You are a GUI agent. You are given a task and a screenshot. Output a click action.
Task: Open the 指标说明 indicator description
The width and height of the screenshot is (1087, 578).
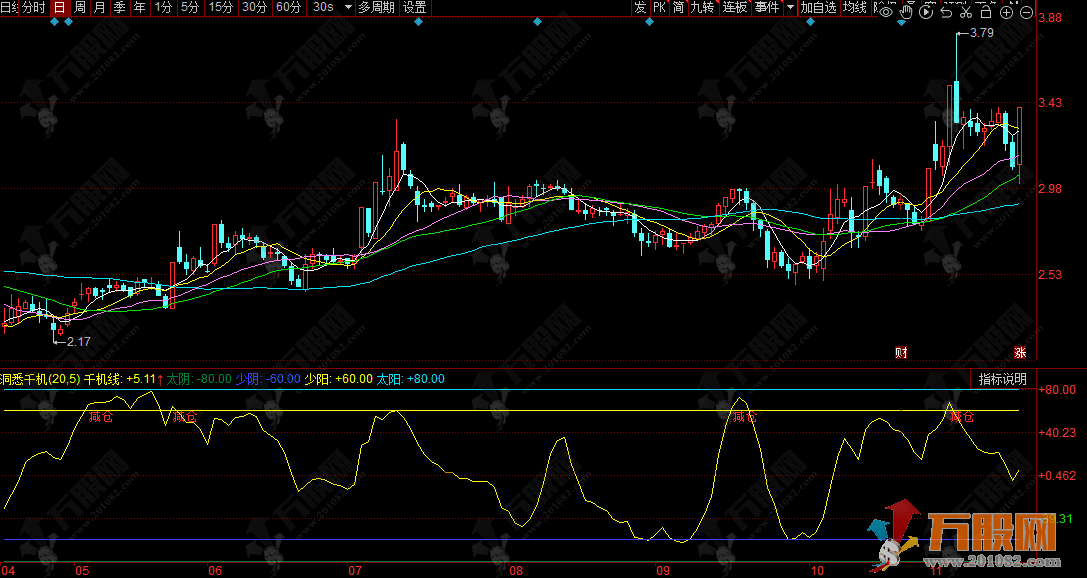1002,379
